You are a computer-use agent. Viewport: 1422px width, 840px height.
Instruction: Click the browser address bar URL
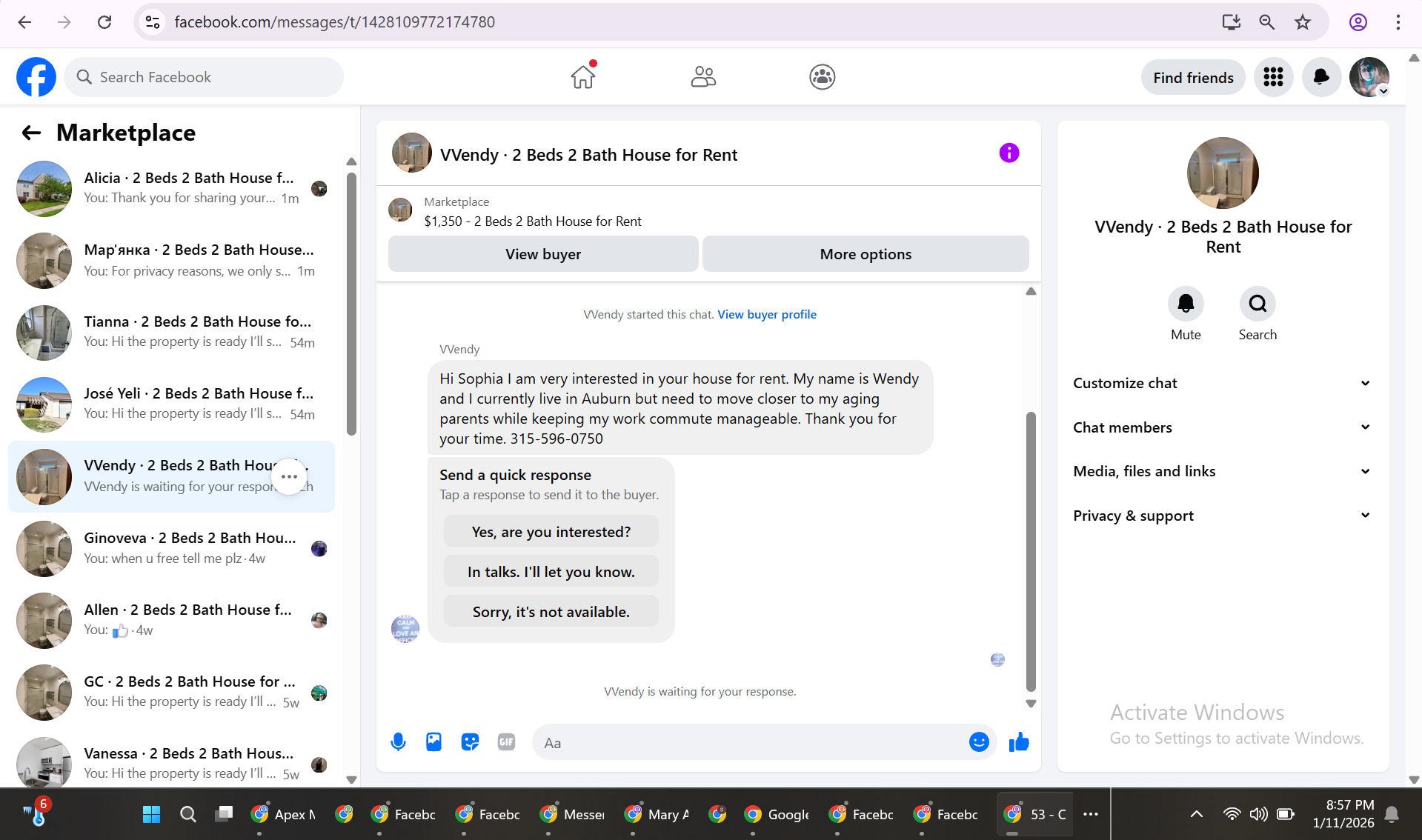[334, 22]
